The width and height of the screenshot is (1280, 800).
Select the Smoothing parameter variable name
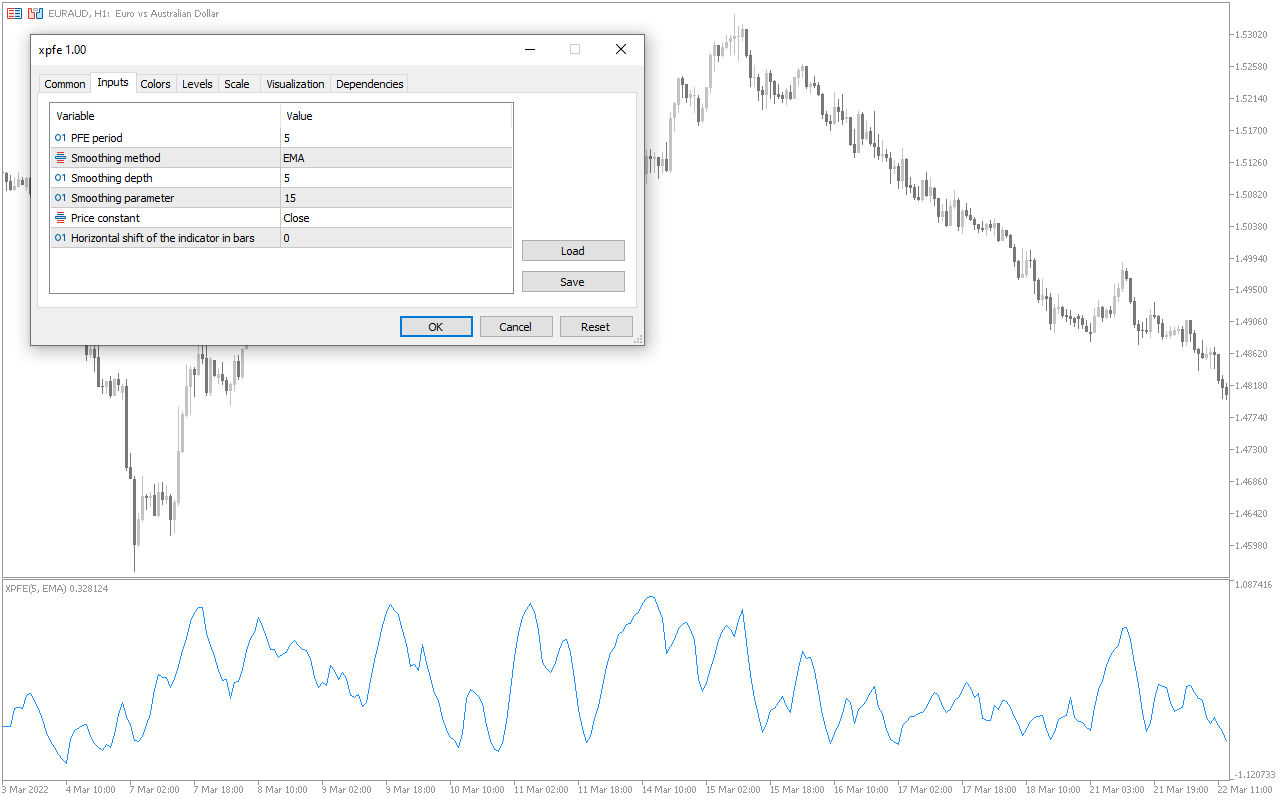122,198
